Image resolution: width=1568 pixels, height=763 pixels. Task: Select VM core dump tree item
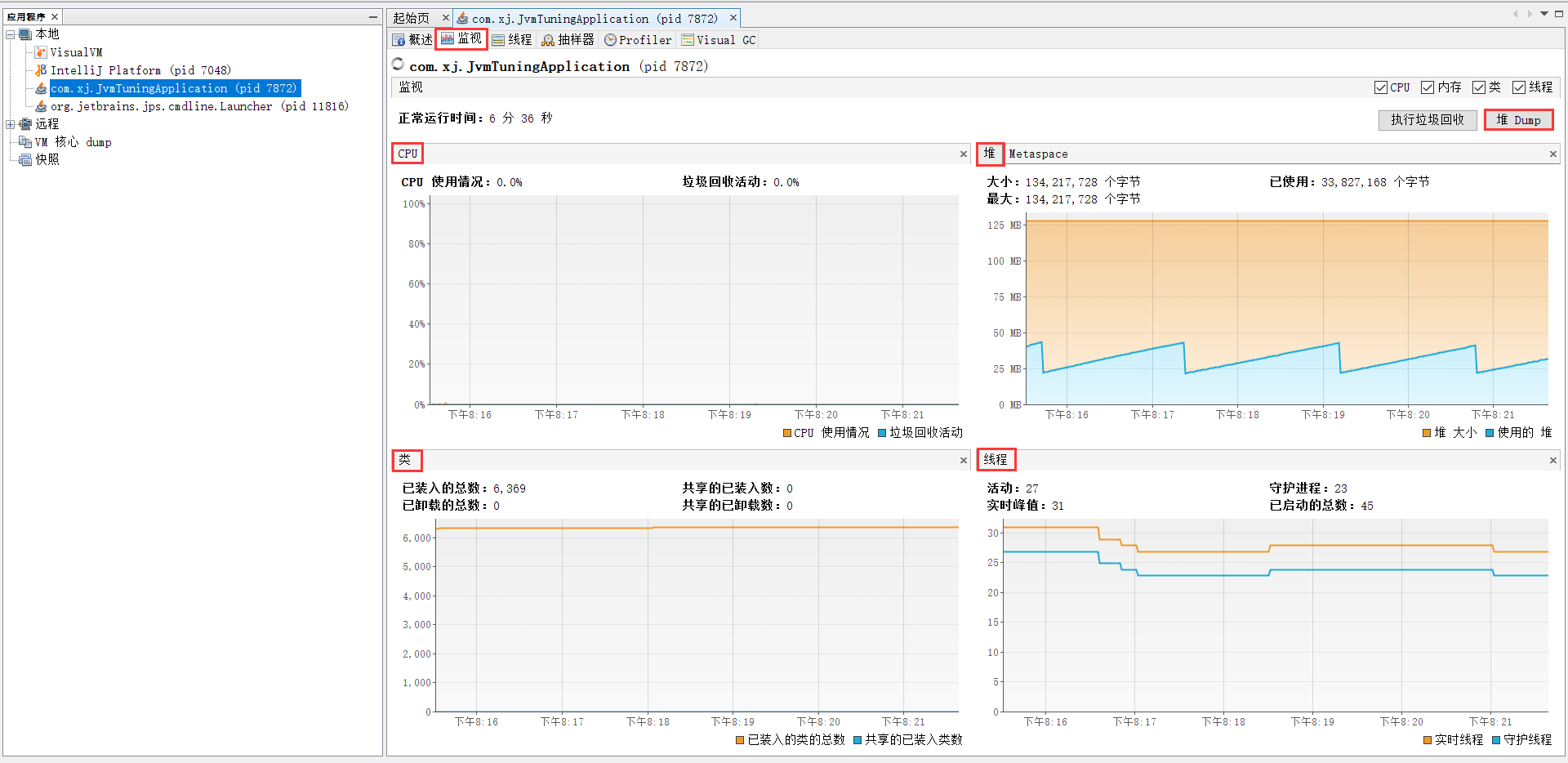[x=73, y=142]
